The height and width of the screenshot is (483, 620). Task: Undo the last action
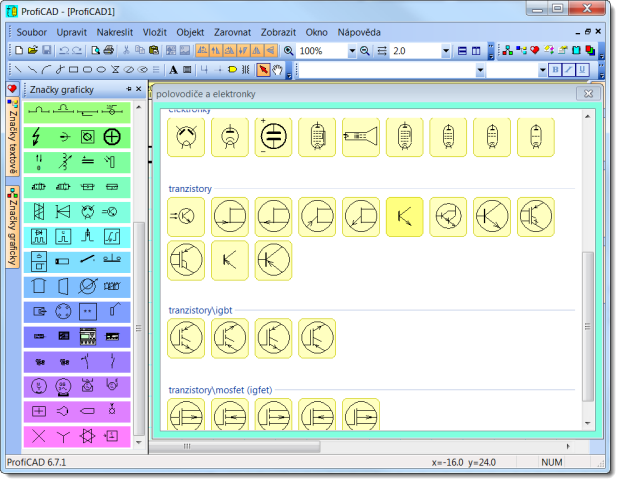pos(64,51)
